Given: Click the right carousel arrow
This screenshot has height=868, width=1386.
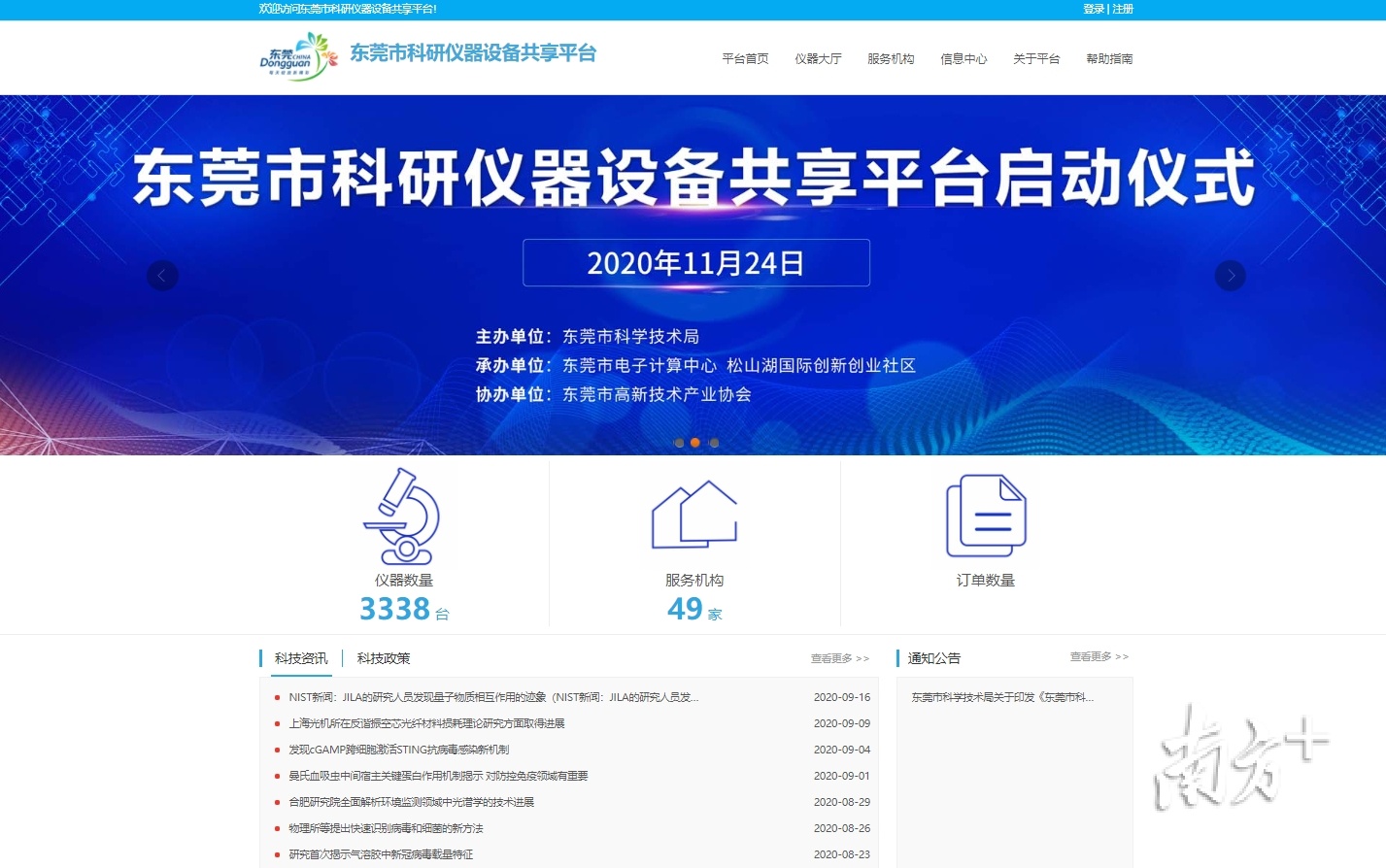Looking at the screenshot, I should coord(1230,276).
